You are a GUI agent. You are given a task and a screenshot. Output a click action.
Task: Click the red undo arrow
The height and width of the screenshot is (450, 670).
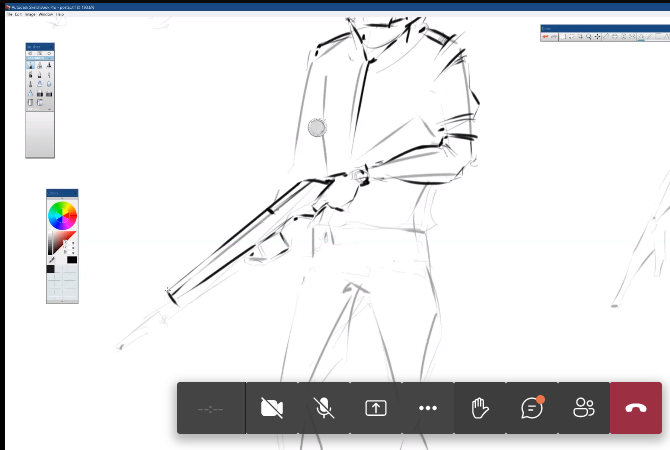[x=547, y=37]
